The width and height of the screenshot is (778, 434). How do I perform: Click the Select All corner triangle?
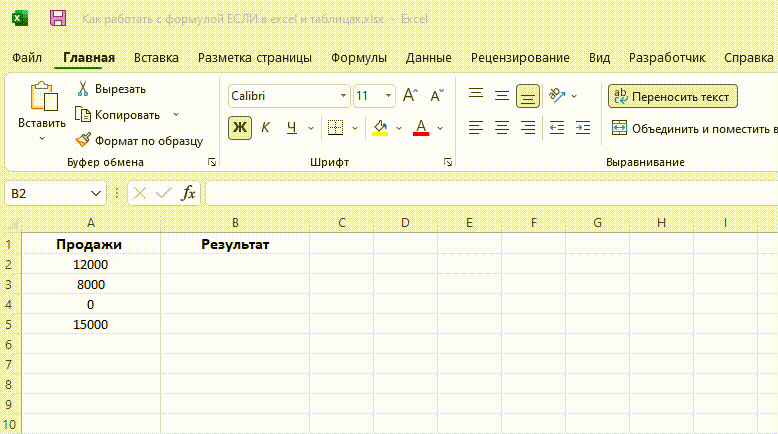11,223
